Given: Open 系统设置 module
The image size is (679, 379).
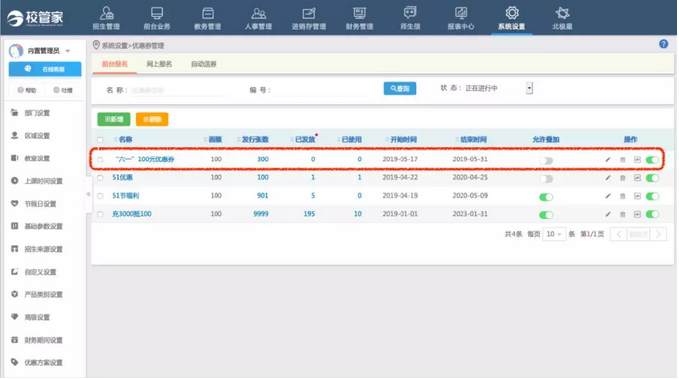Looking at the screenshot, I should (511, 18).
